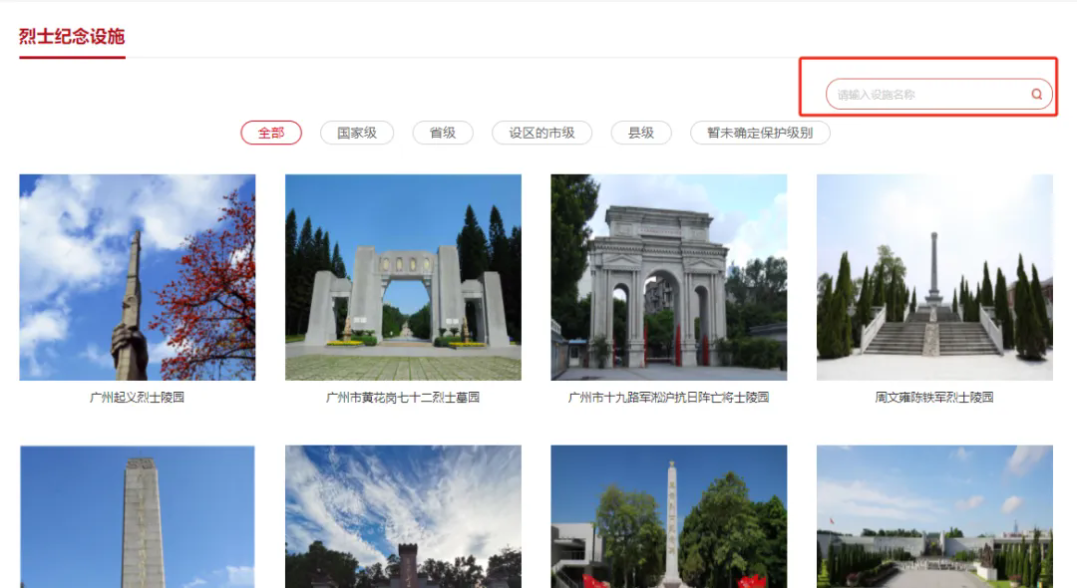This screenshot has width=1077, height=588.
Task: Click the magnifier search icon
Action: 1035,92
